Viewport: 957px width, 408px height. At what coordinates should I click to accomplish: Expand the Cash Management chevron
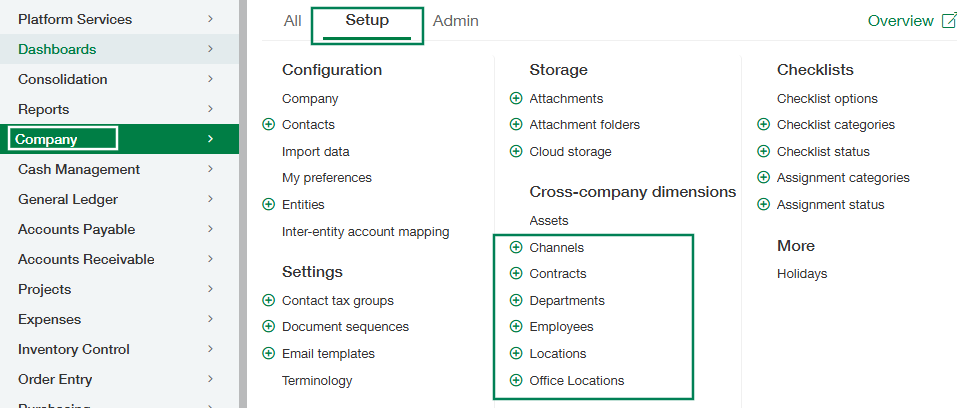click(x=211, y=169)
